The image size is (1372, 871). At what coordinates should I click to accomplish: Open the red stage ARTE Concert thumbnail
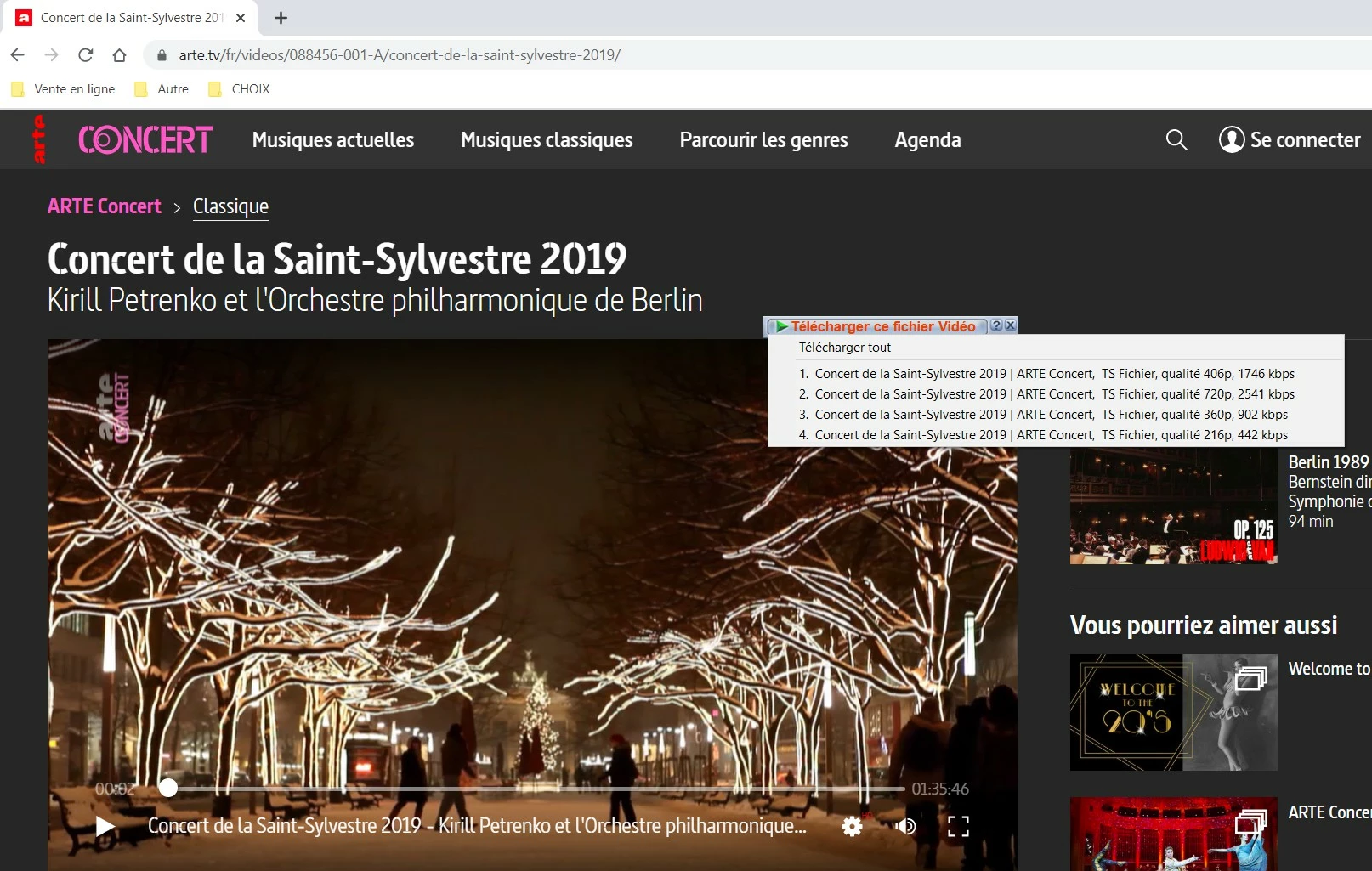[x=1173, y=834]
